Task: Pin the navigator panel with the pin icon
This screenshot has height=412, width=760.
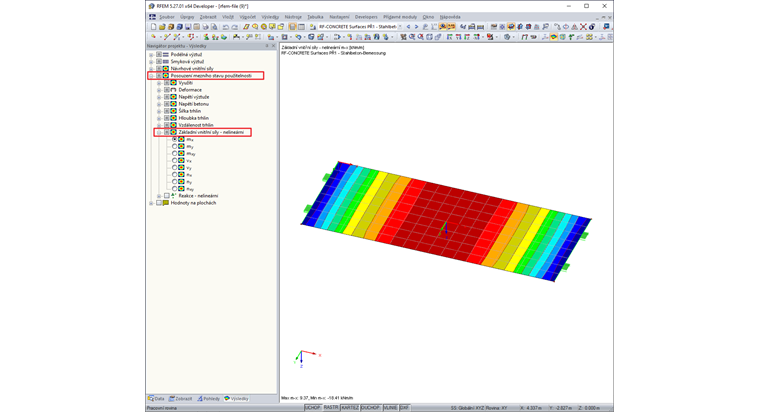Action: (x=267, y=46)
